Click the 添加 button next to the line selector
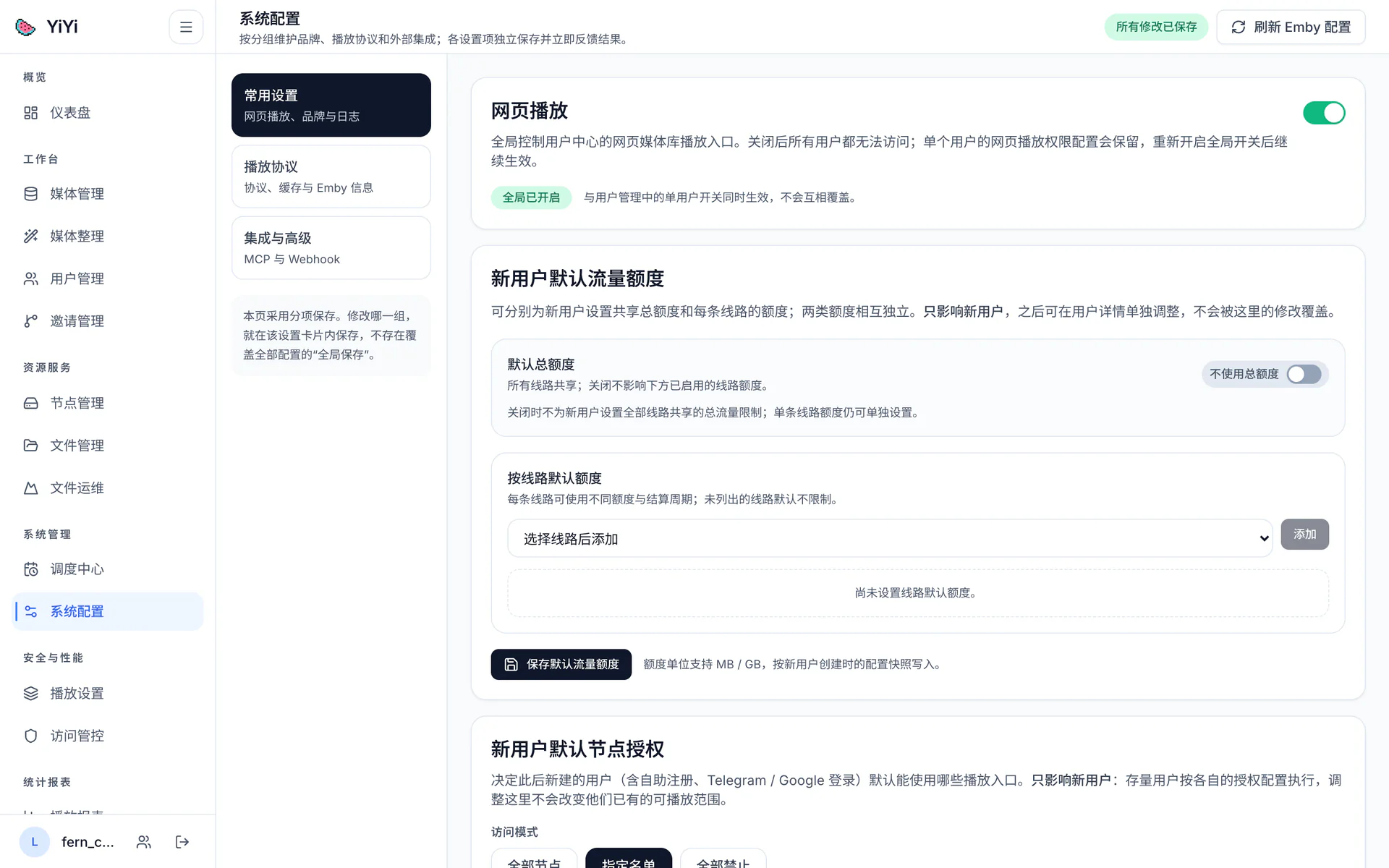 tap(1304, 534)
